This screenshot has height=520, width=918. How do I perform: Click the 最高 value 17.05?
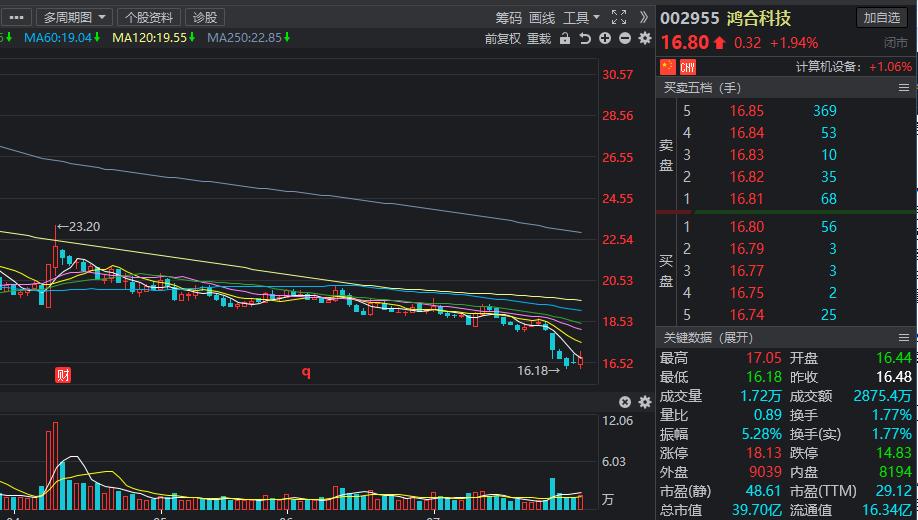click(763, 358)
